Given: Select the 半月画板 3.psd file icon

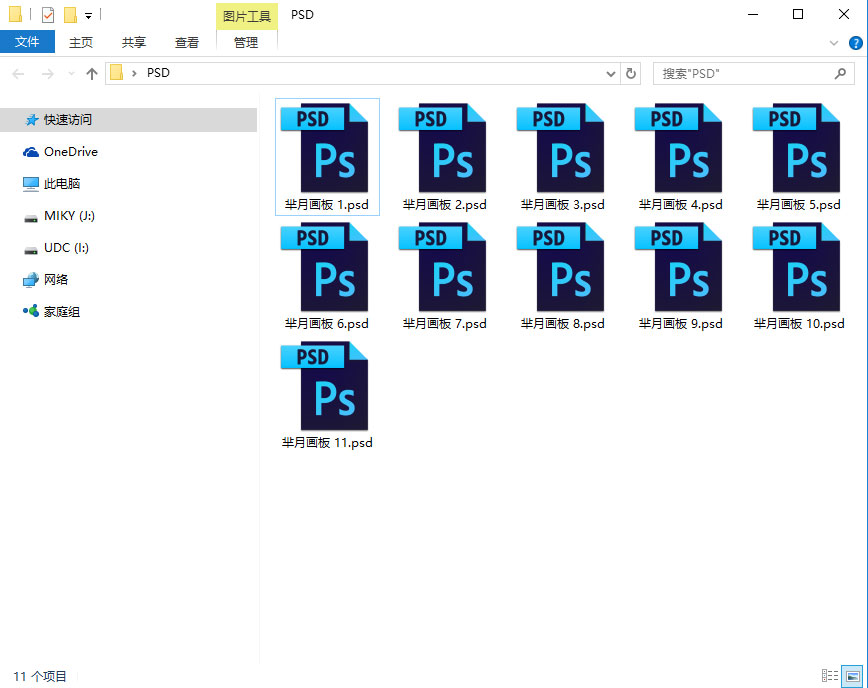Looking at the screenshot, I should pyautogui.click(x=560, y=148).
